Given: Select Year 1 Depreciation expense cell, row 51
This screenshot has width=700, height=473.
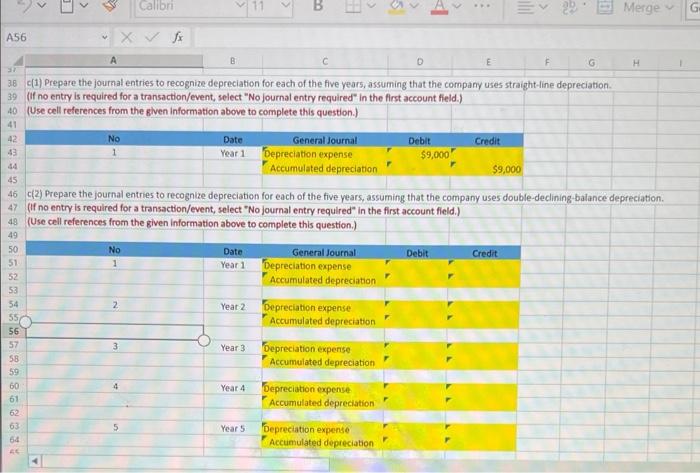Looking at the screenshot, I should pyautogui.click(x=324, y=266).
